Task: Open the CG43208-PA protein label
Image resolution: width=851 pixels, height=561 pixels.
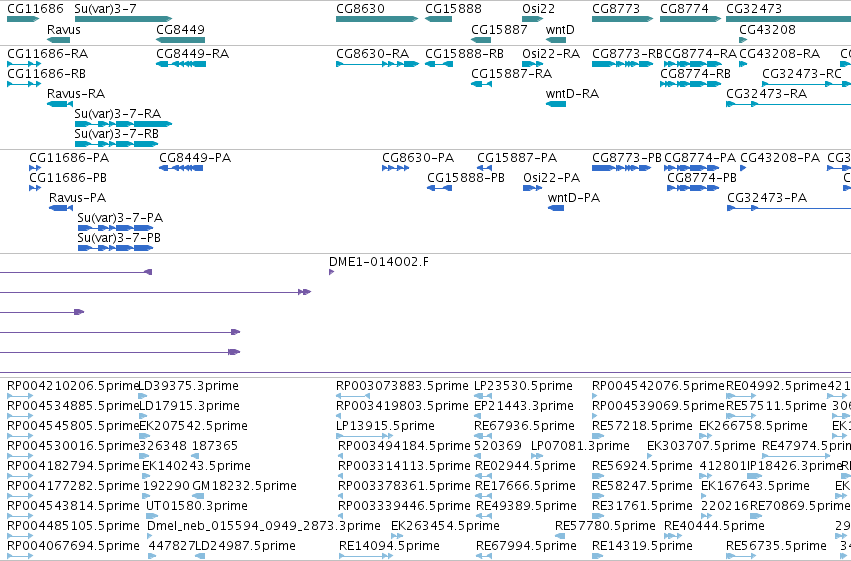Action: point(780,158)
